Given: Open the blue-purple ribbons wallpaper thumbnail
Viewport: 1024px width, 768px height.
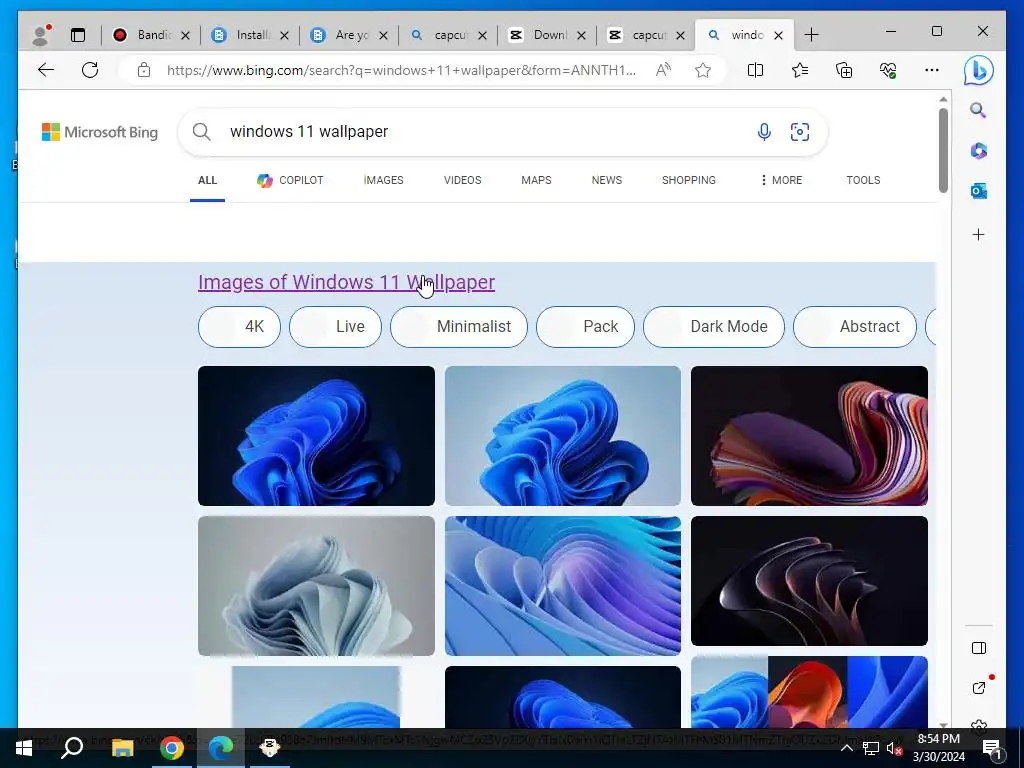Looking at the screenshot, I should coord(562,586).
